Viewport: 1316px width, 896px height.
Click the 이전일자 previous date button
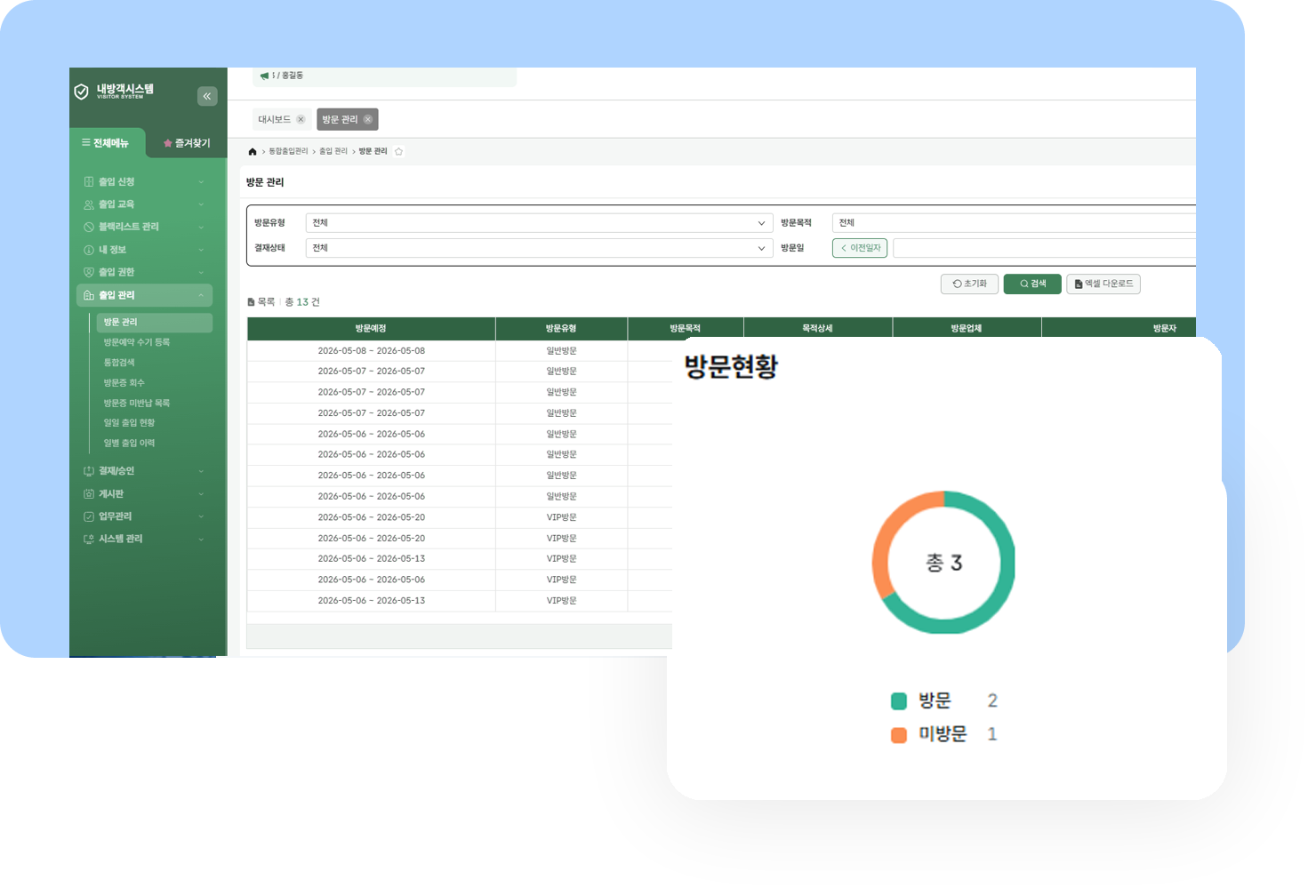pyautogui.click(x=860, y=248)
